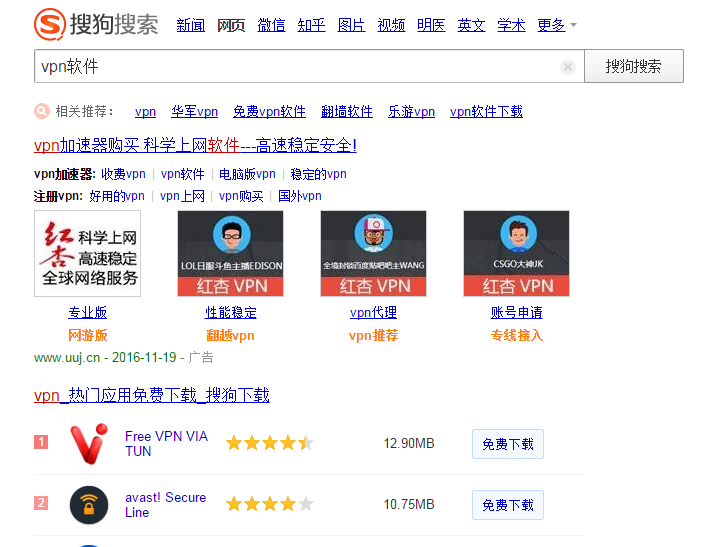Open related suggestion 华军vpn
Viewport: 703px width, 547px height.
pos(195,111)
